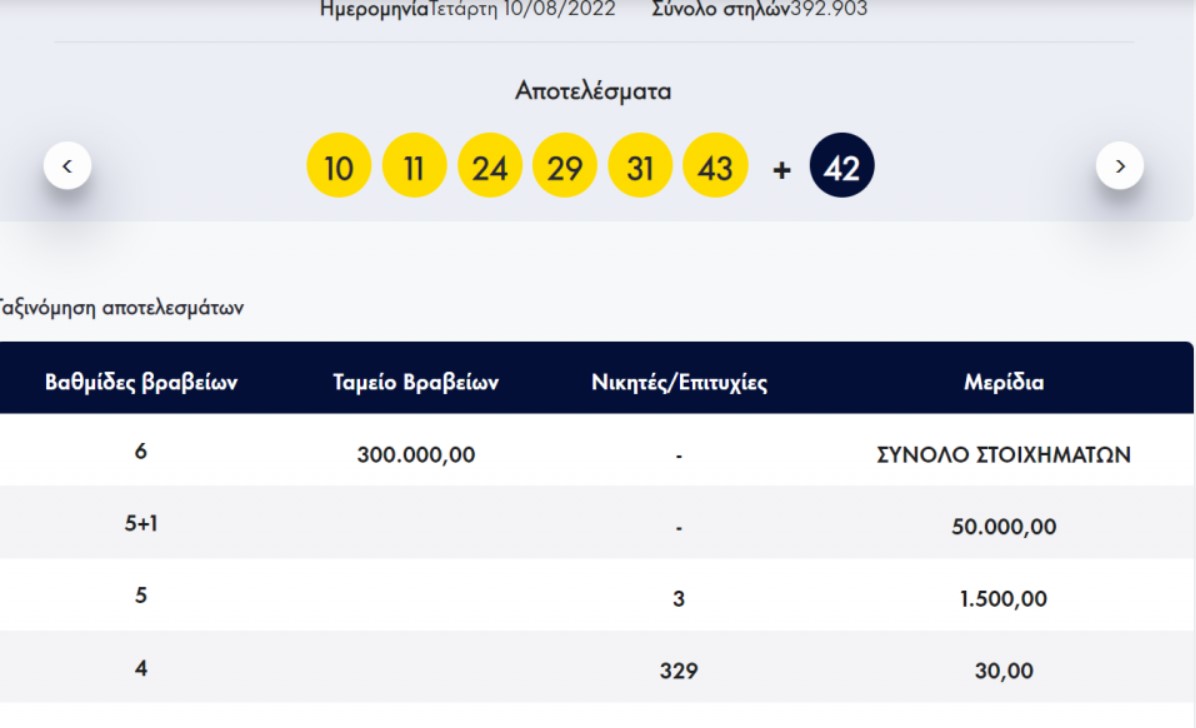Screen dimensions: 1196x728
Task: Select the yellow ball numbered 11
Action: 414,165
